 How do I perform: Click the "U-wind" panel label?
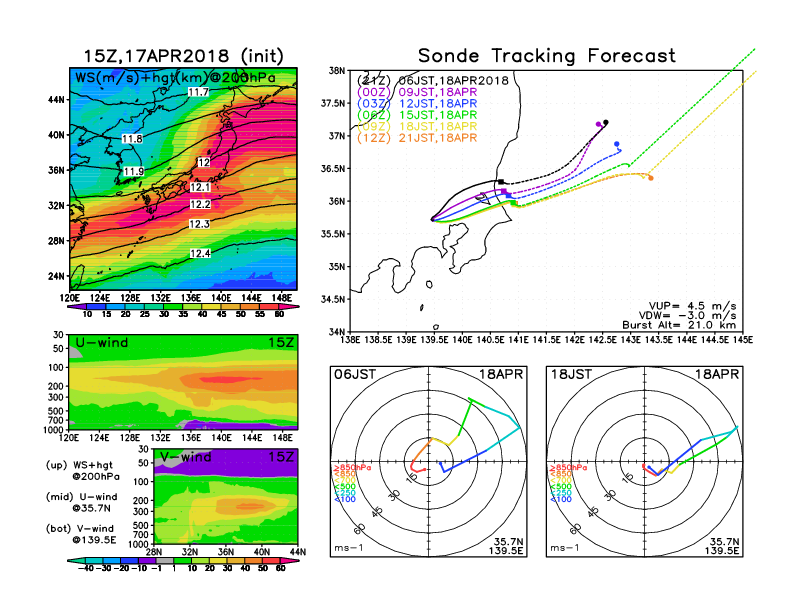[102, 343]
